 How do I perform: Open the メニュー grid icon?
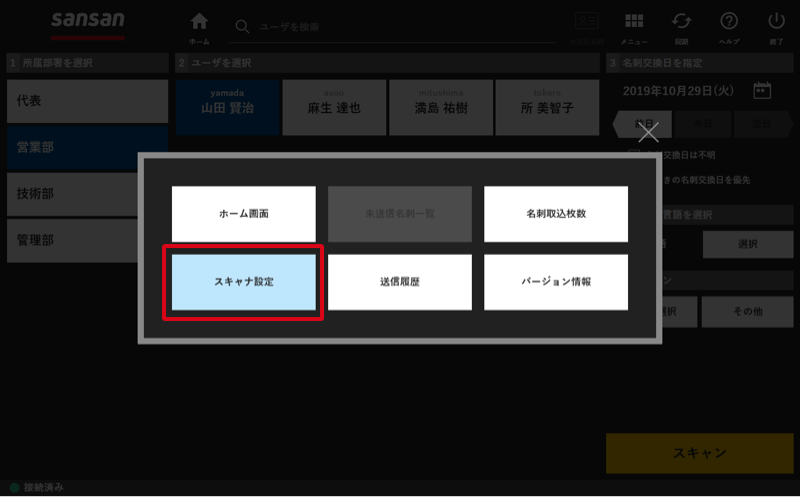(634, 21)
